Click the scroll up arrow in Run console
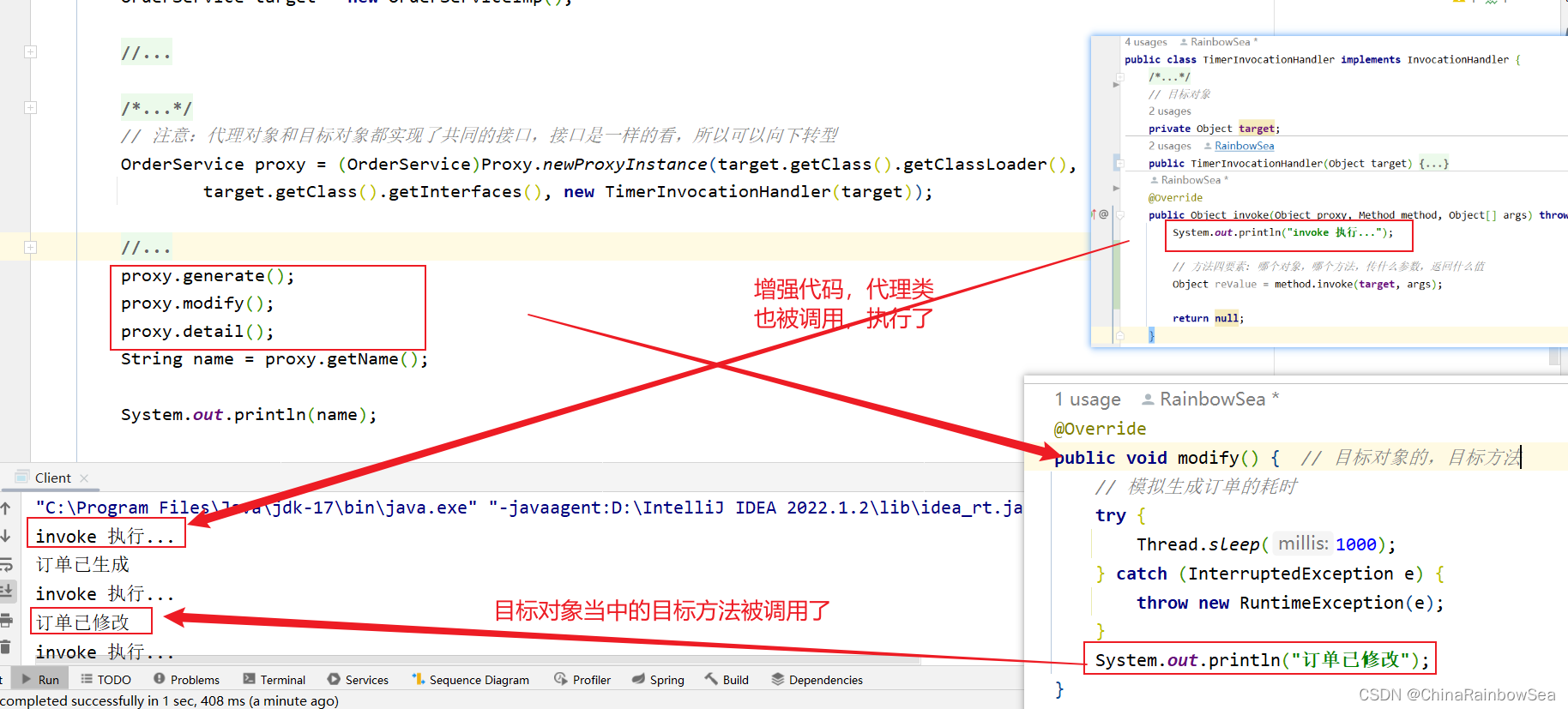The image size is (1568, 709). [5, 508]
